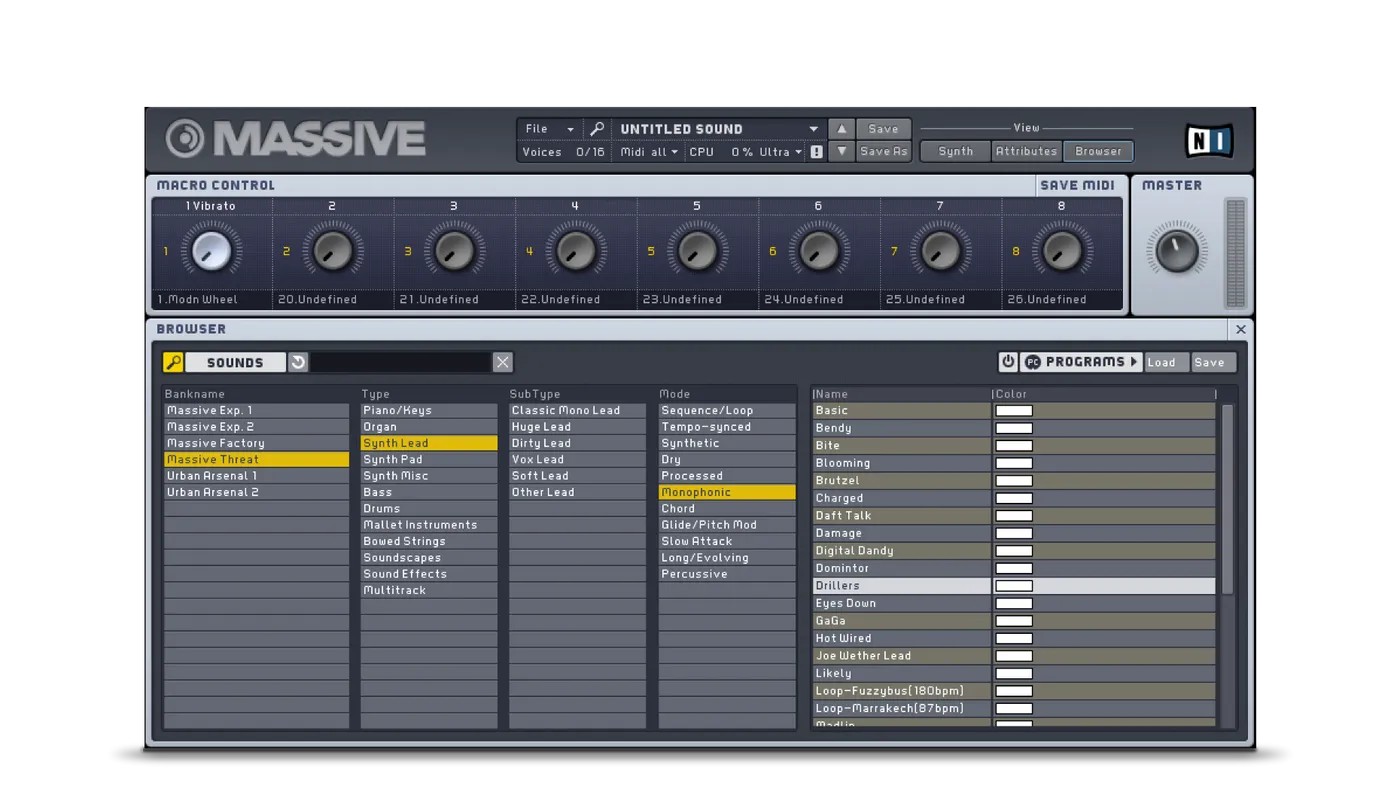Viewport: 1400px width, 798px height.
Task: Click color swatch for Hot Wired preset
Action: point(1014,638)
